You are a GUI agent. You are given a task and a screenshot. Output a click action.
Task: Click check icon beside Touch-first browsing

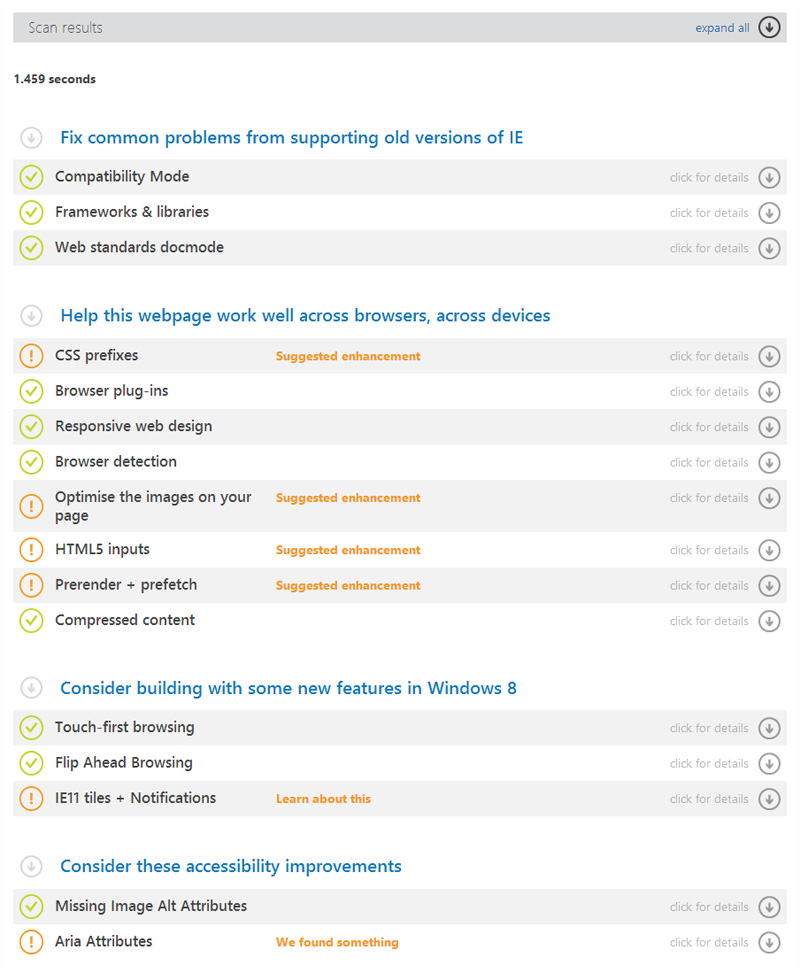point(31,728)
